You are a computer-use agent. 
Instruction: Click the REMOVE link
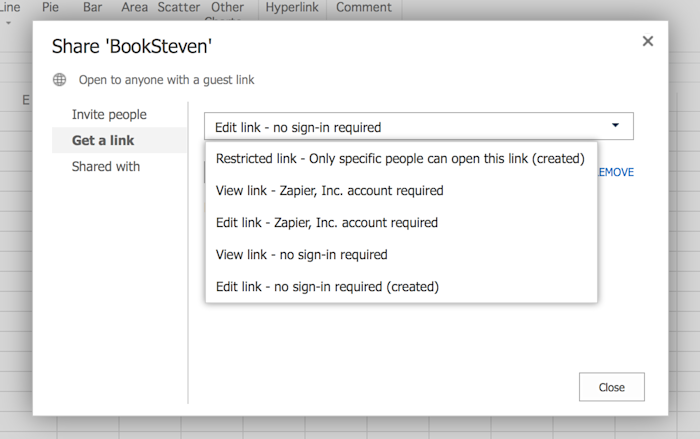coord(616,172)
